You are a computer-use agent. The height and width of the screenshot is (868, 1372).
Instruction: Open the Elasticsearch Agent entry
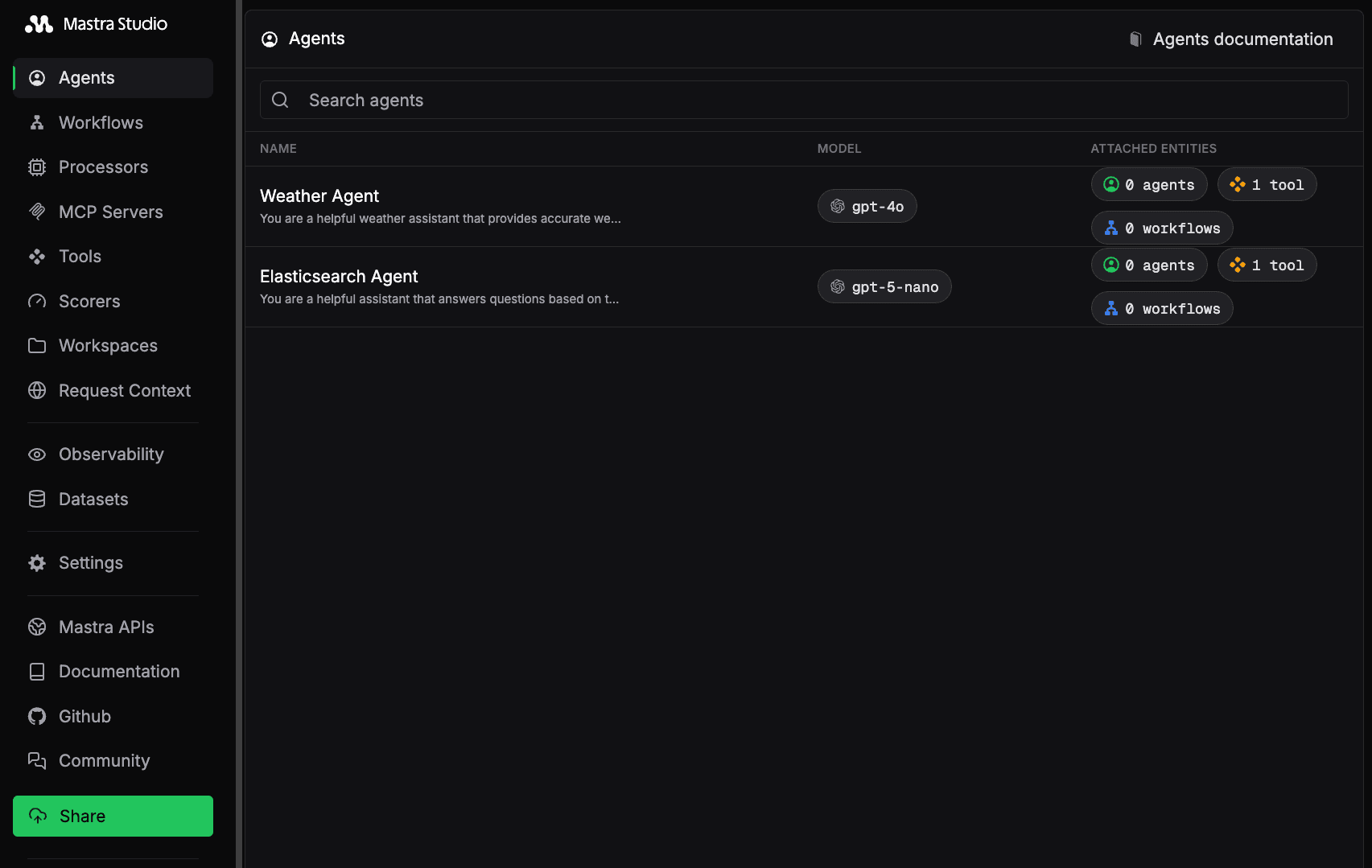coord(339,276)
